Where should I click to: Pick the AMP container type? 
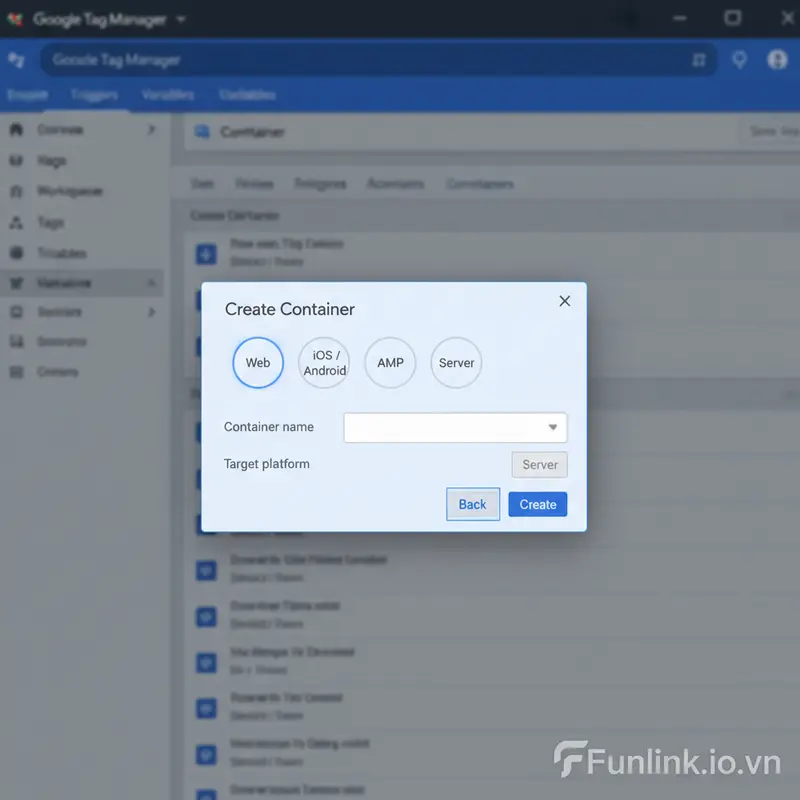(x=390, y=363)
